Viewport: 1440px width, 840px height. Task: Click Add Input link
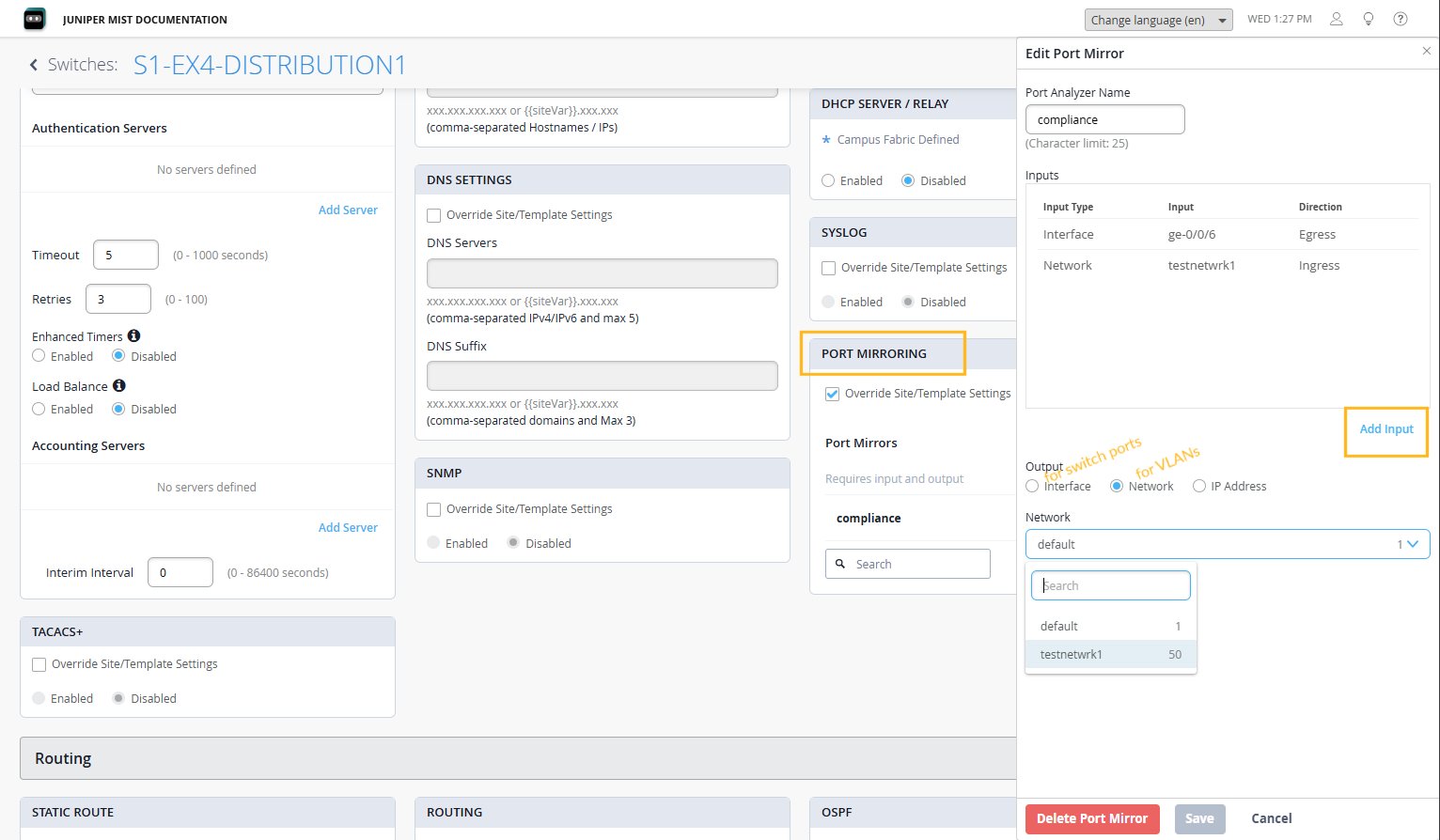pyautogui.click(x=1385, y=428)
